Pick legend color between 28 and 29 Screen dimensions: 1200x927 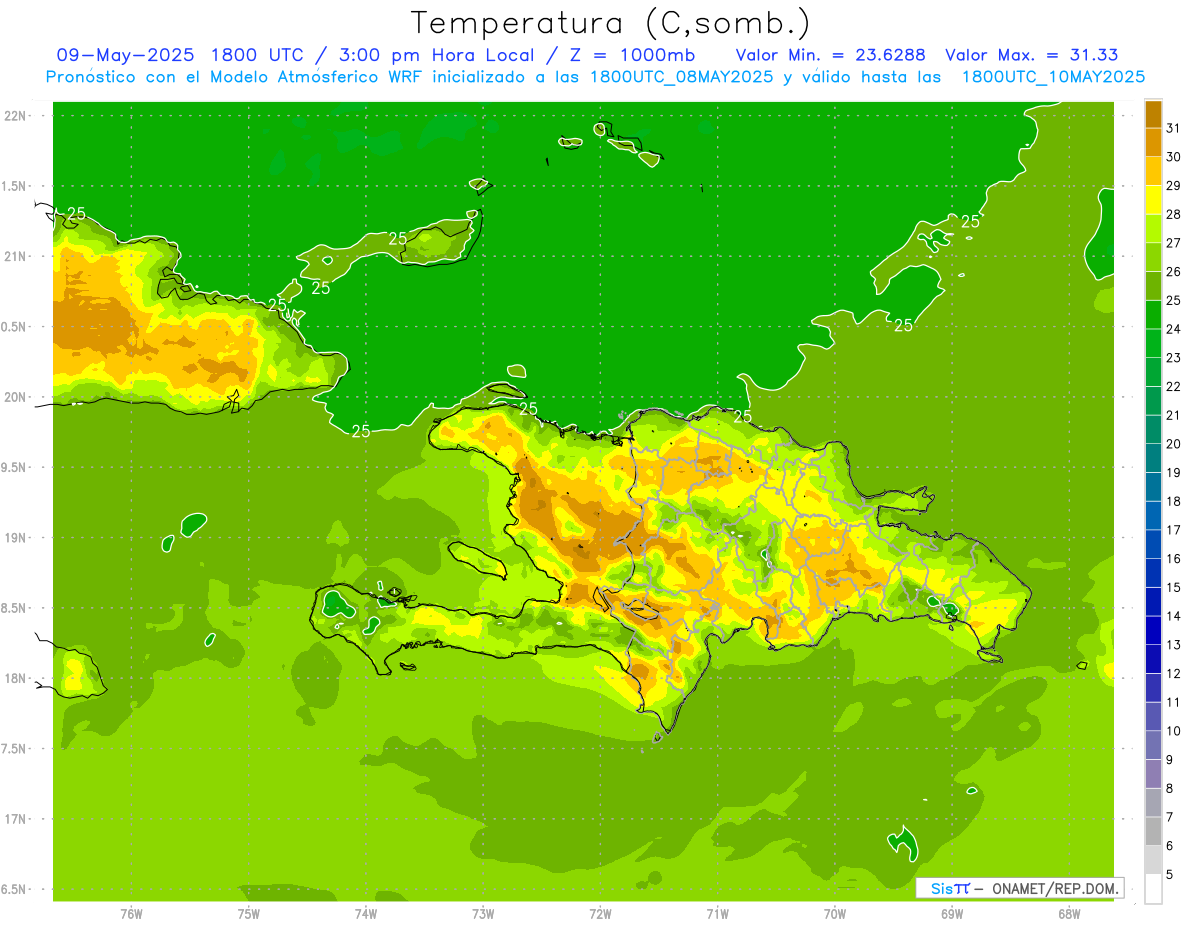[1153, 200]
